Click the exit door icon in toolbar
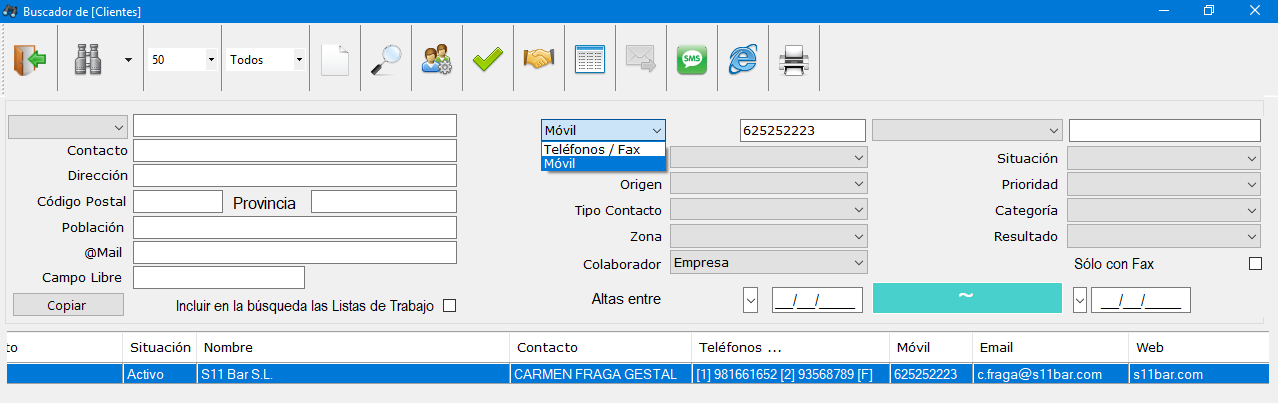1278x403 pixels. [30, 60]
